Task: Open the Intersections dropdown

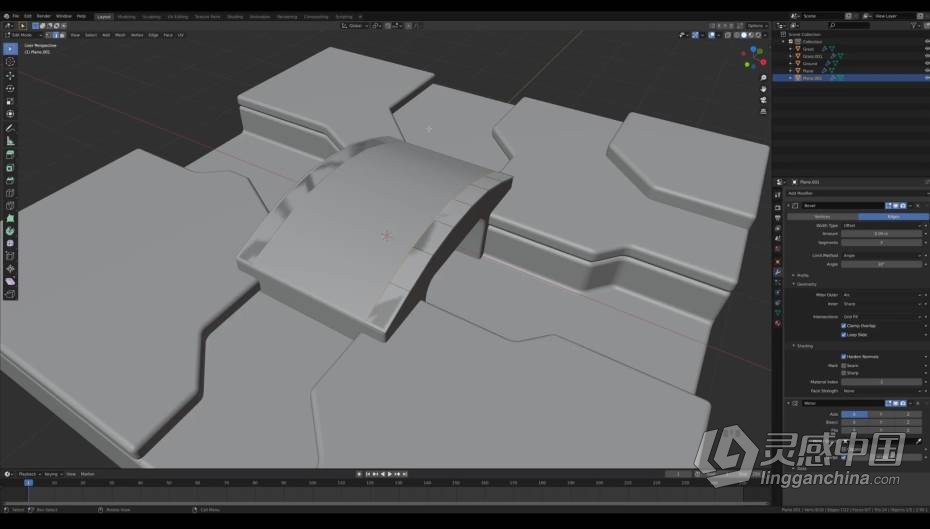Action: coord(882,317)
